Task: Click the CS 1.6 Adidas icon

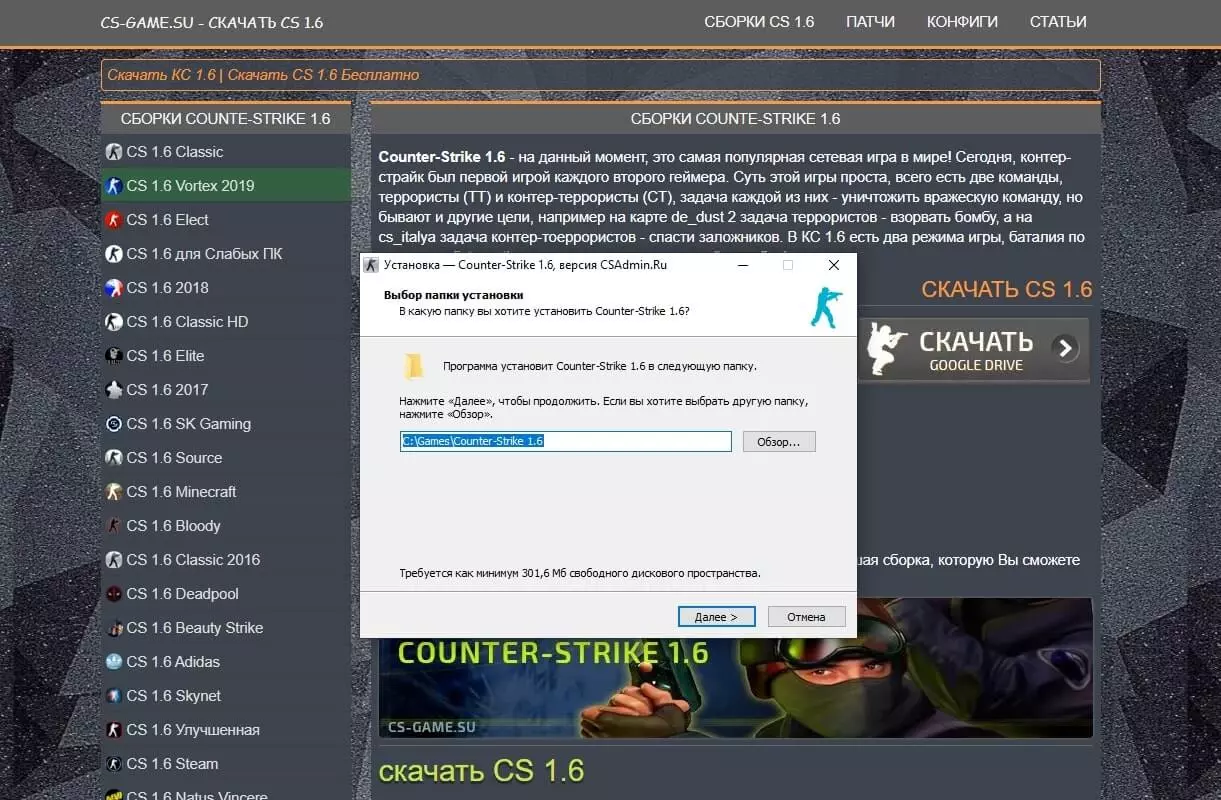Action: [113, 662]
